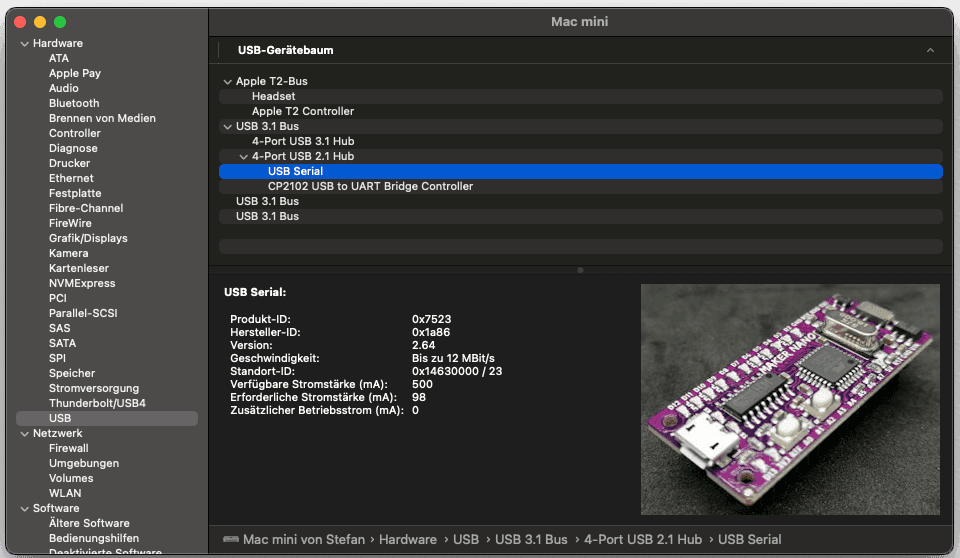Open Grafik/Displays entry
The height and width of the screenshot is (558, 960).
(88, 238)
